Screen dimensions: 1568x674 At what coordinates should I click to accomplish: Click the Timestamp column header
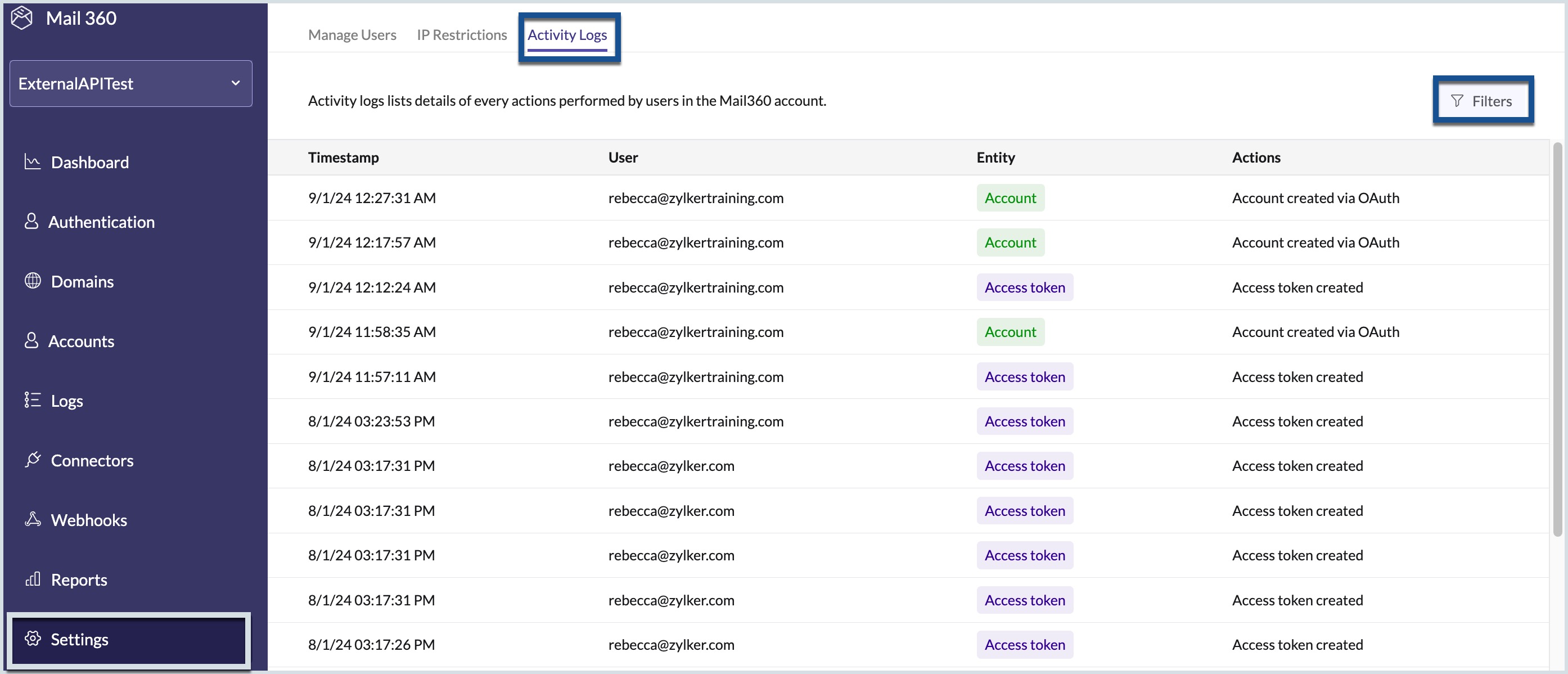pyautogui.click(x=343, y=157)
